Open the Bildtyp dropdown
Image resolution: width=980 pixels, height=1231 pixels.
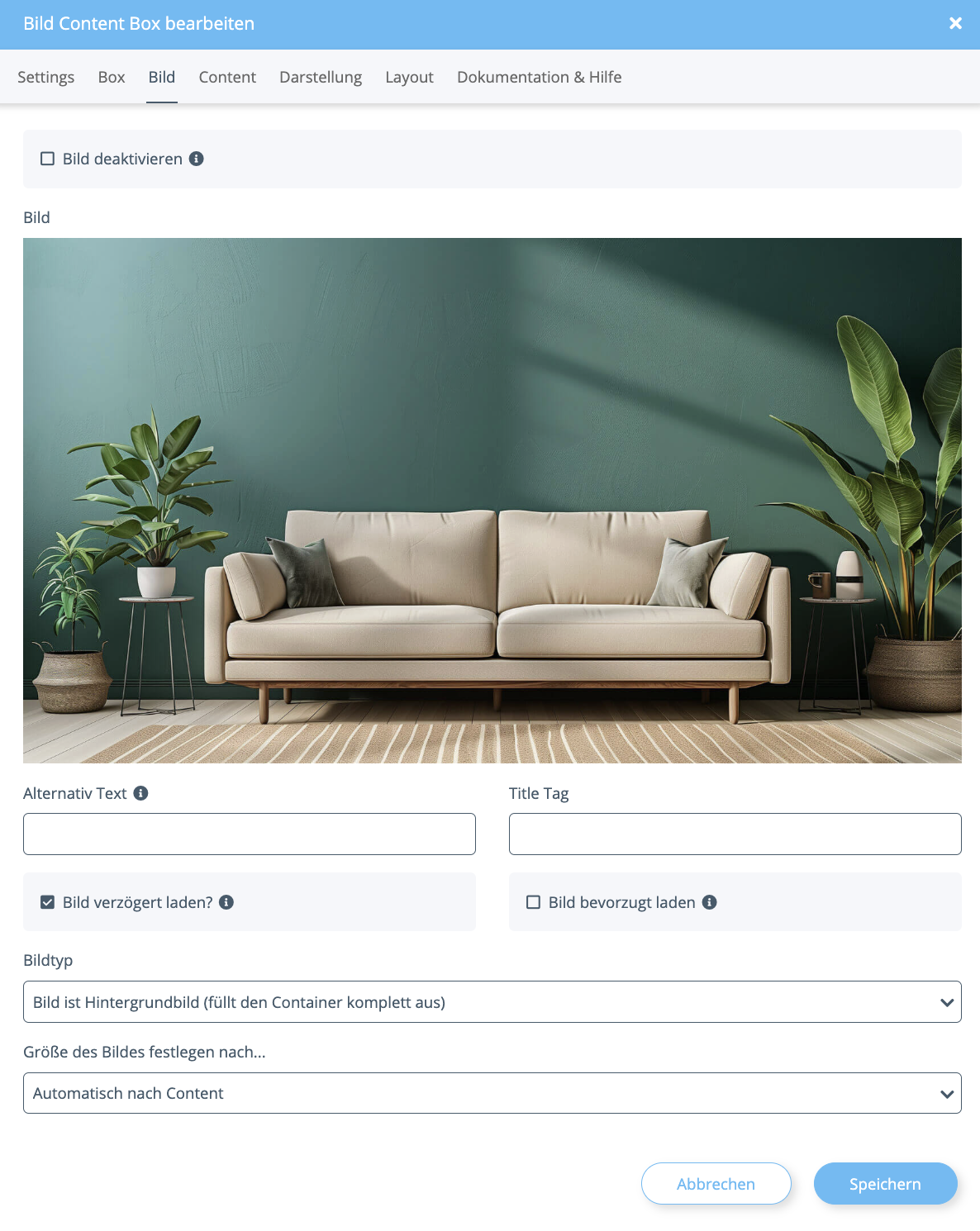tap(492, 1002)
